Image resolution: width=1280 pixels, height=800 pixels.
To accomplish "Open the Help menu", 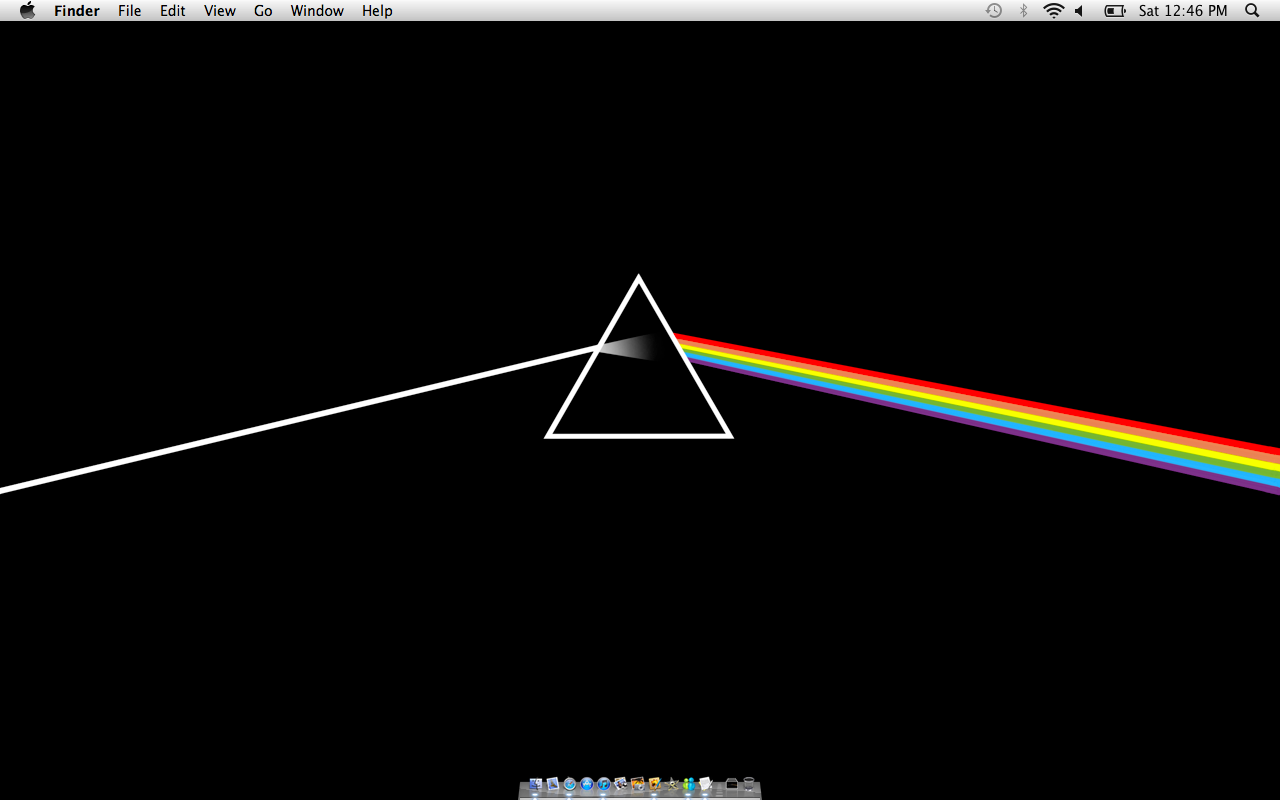I will [377, 11].
